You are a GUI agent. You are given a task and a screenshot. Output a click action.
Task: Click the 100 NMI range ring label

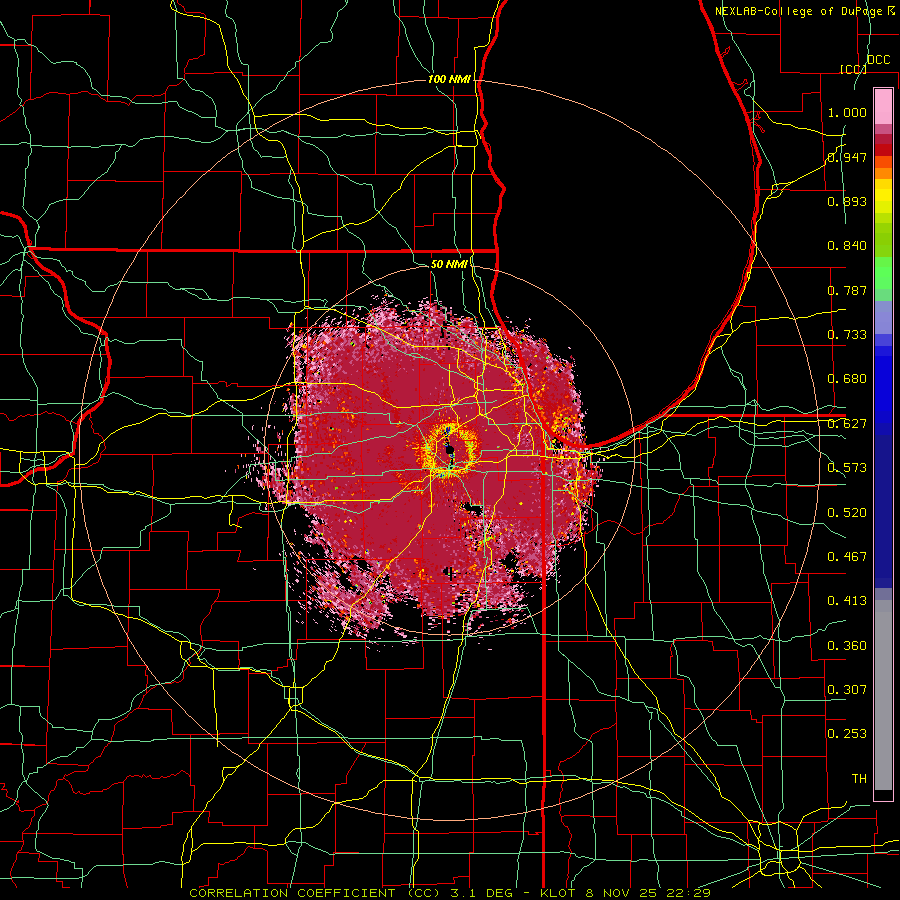(449, 79)
